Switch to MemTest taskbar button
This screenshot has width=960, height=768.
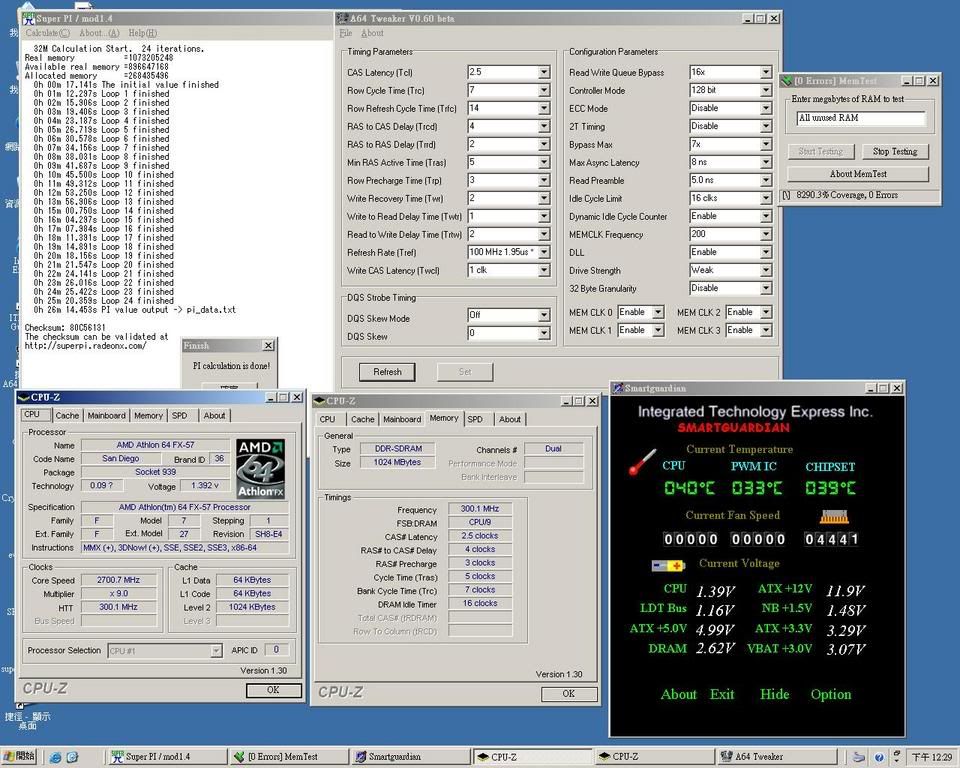click(x=288, y=756)
